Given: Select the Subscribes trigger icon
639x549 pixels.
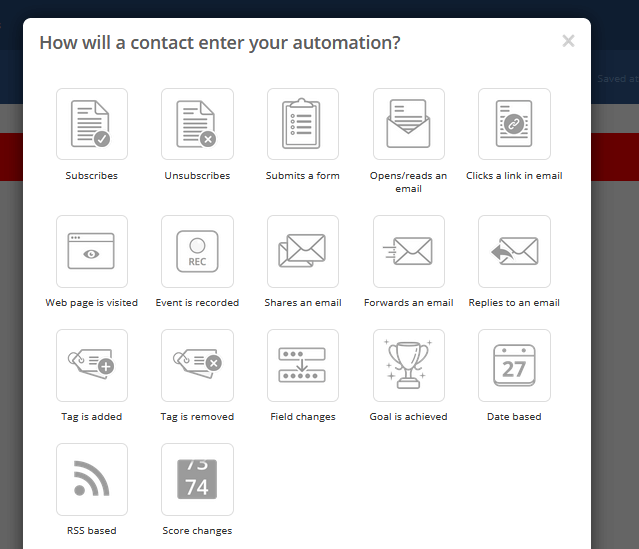Looking at the screenshot, I should click(x=92, y=124).
